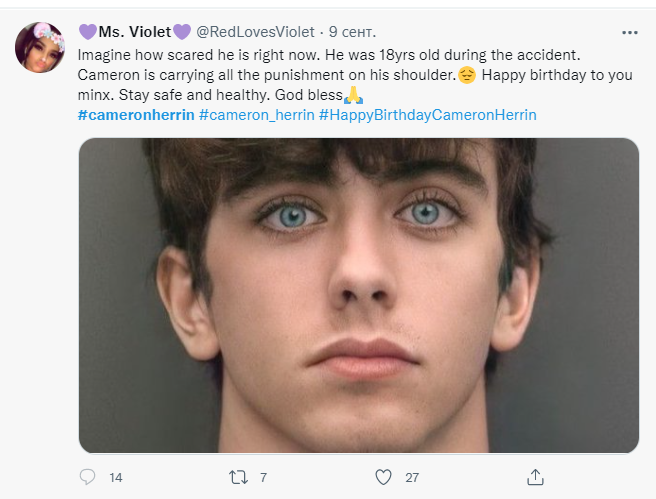Click the purple heart after Ms. Violet
This screenshot has height=499, width=656.
180,31
